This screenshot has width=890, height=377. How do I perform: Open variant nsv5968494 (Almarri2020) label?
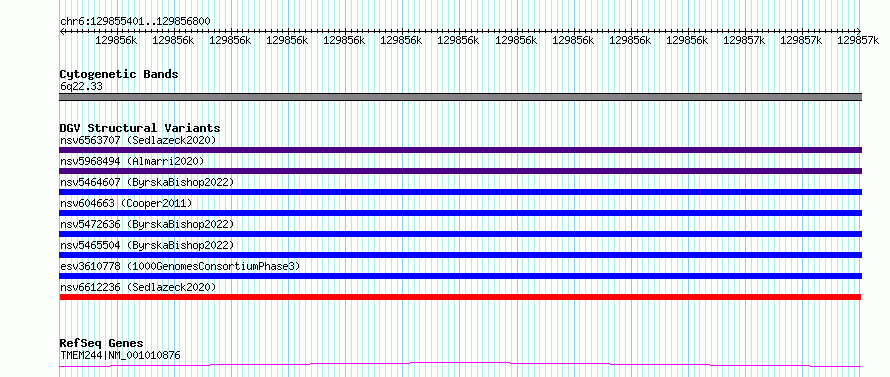coord(132,161)
